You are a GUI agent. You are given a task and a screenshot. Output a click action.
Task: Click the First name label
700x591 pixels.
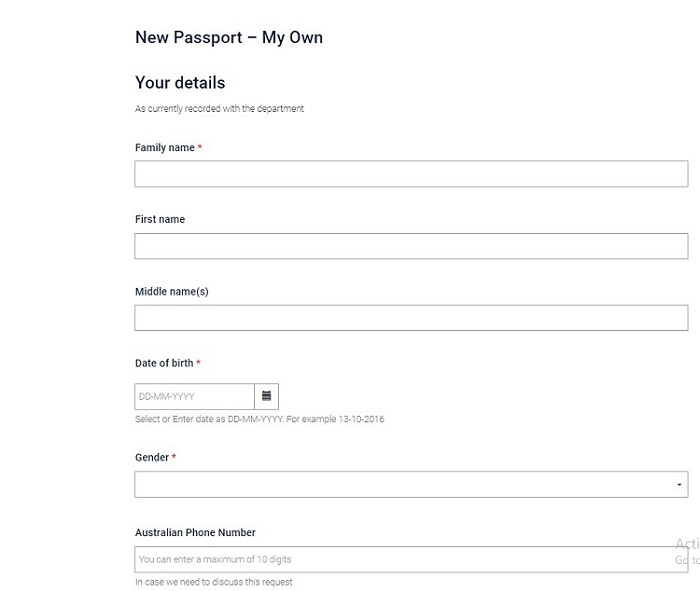(x=160, y=219)
